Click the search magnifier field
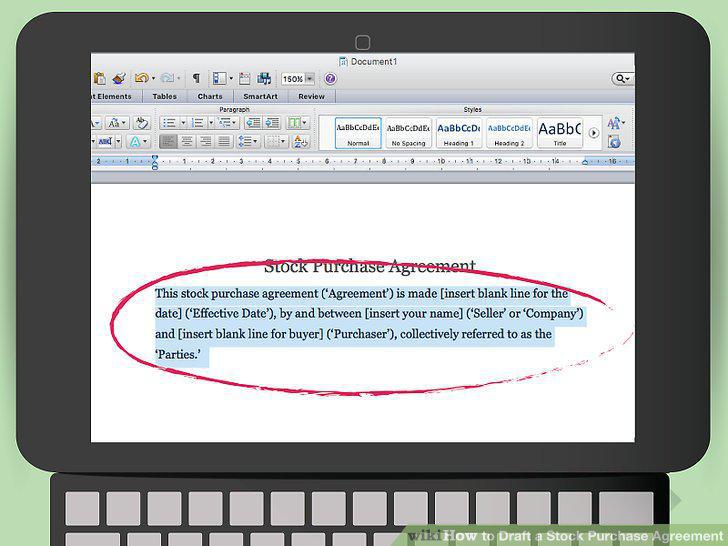 (x=623, y=79)
